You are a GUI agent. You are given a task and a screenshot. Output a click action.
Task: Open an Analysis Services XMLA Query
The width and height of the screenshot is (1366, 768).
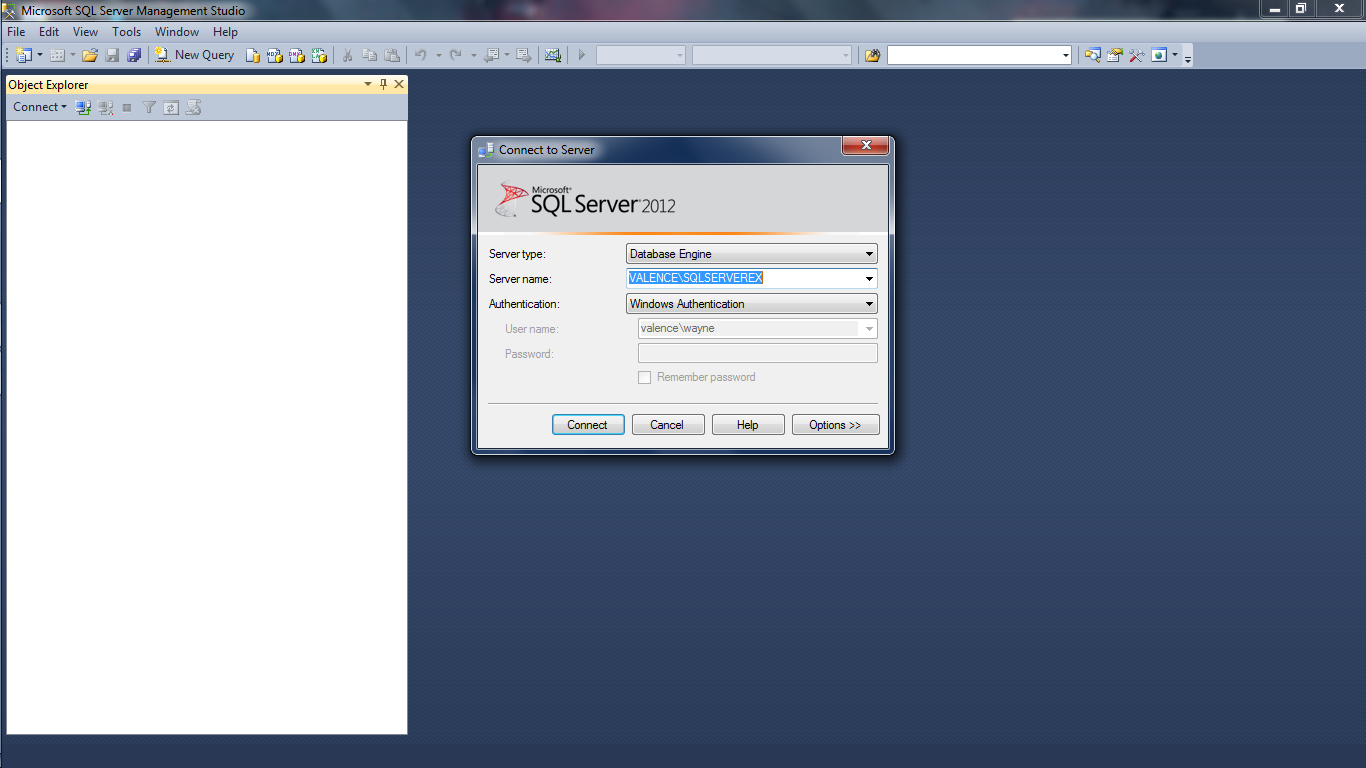tap(319, 55)
